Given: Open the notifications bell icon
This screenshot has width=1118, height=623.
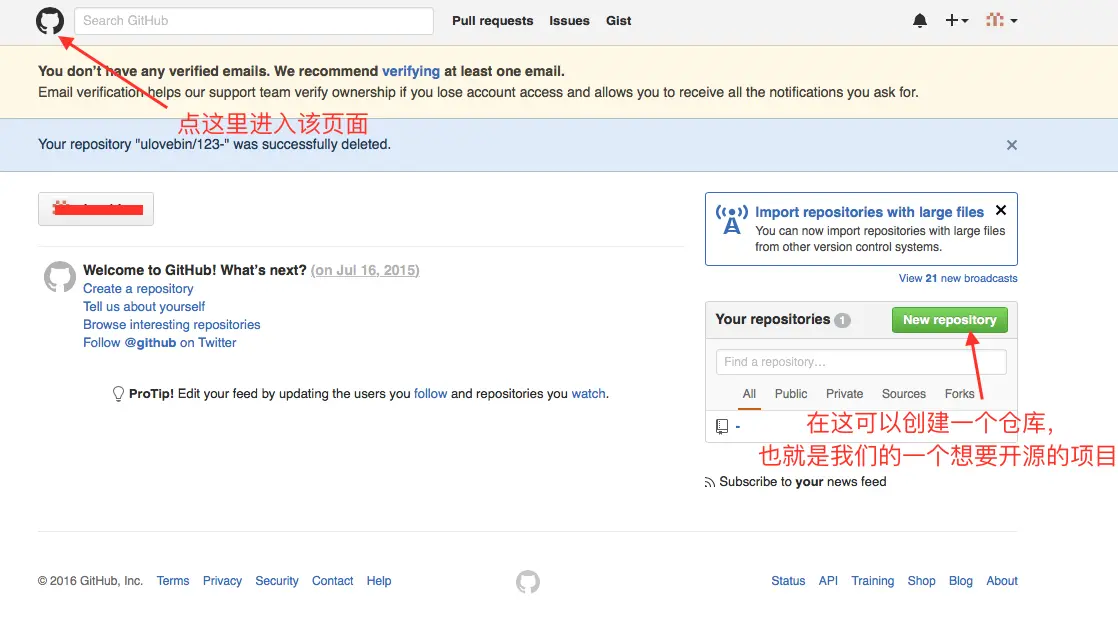Looking at the screenshot, I should point(920,21).
